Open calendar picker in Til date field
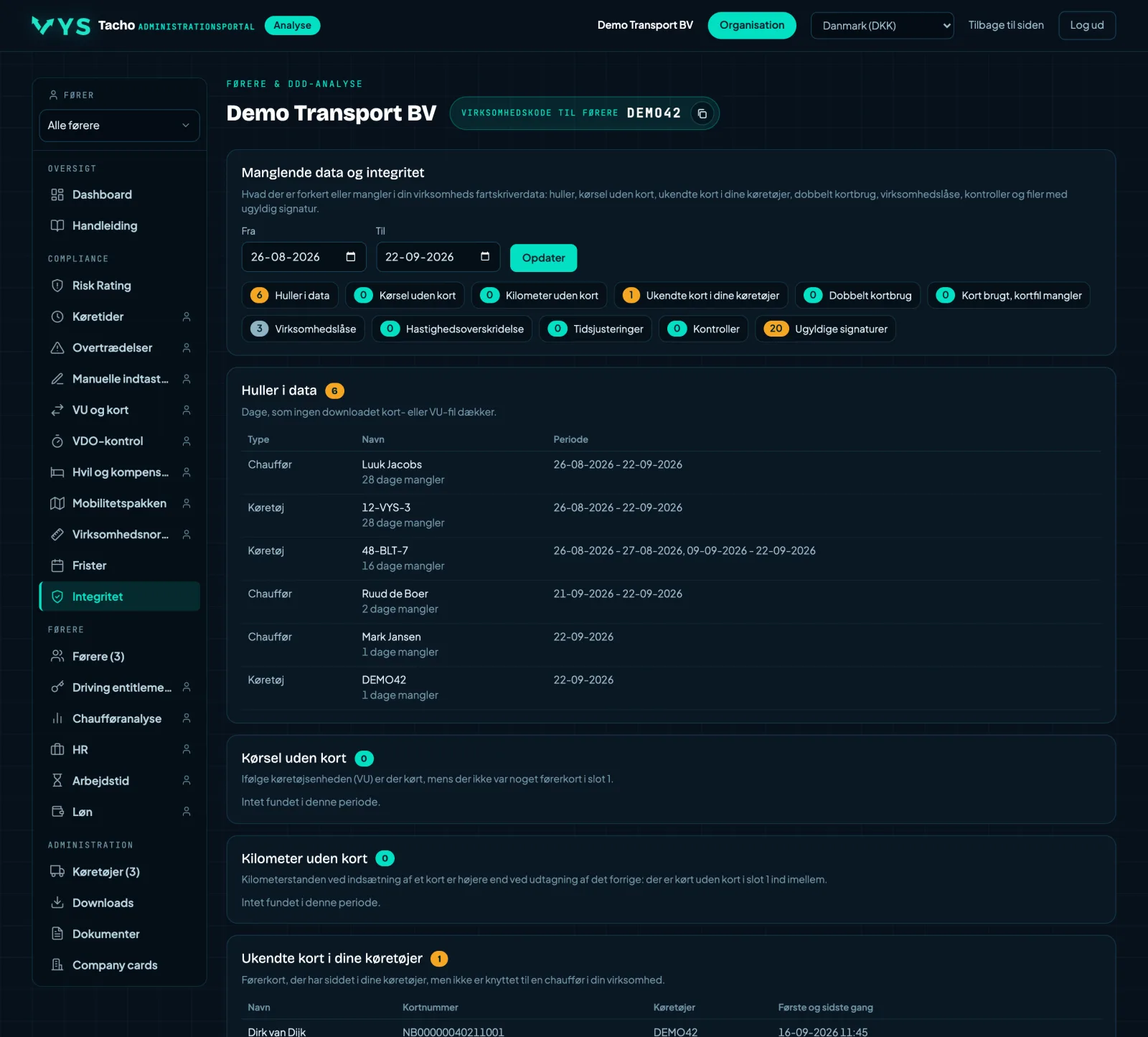This screenshot has width=1148, height=1037. coord(485,257)
